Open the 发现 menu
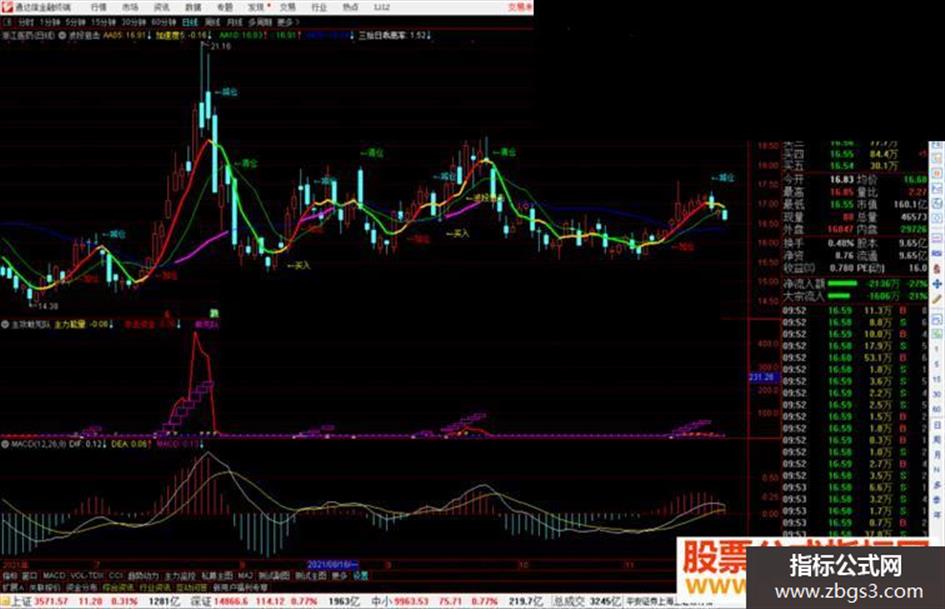Screen dimensions: 945x609 (x=256, y=7)
